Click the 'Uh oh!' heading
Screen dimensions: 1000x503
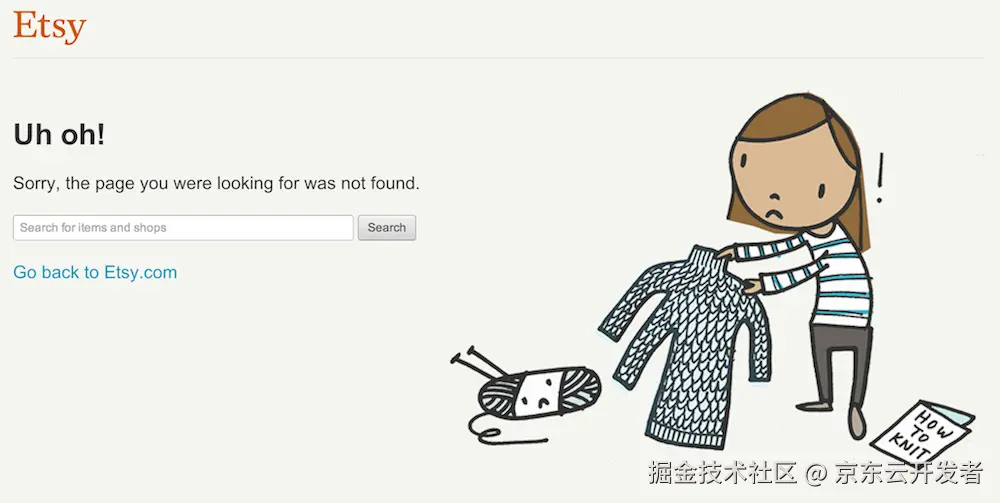click(59, 135)
